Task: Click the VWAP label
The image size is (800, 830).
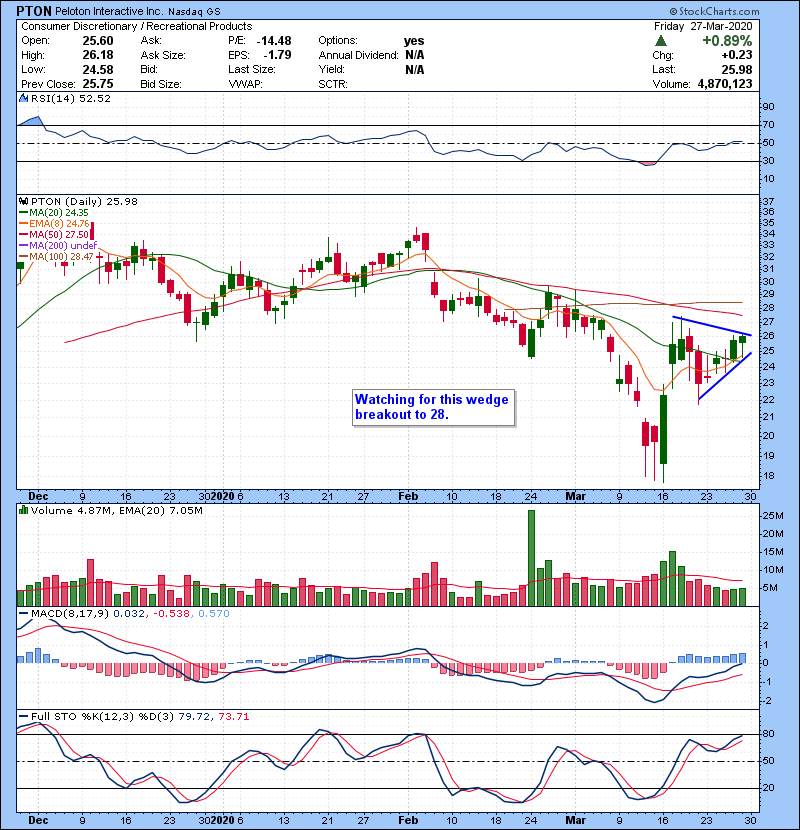Action: [x=245, y=84]
